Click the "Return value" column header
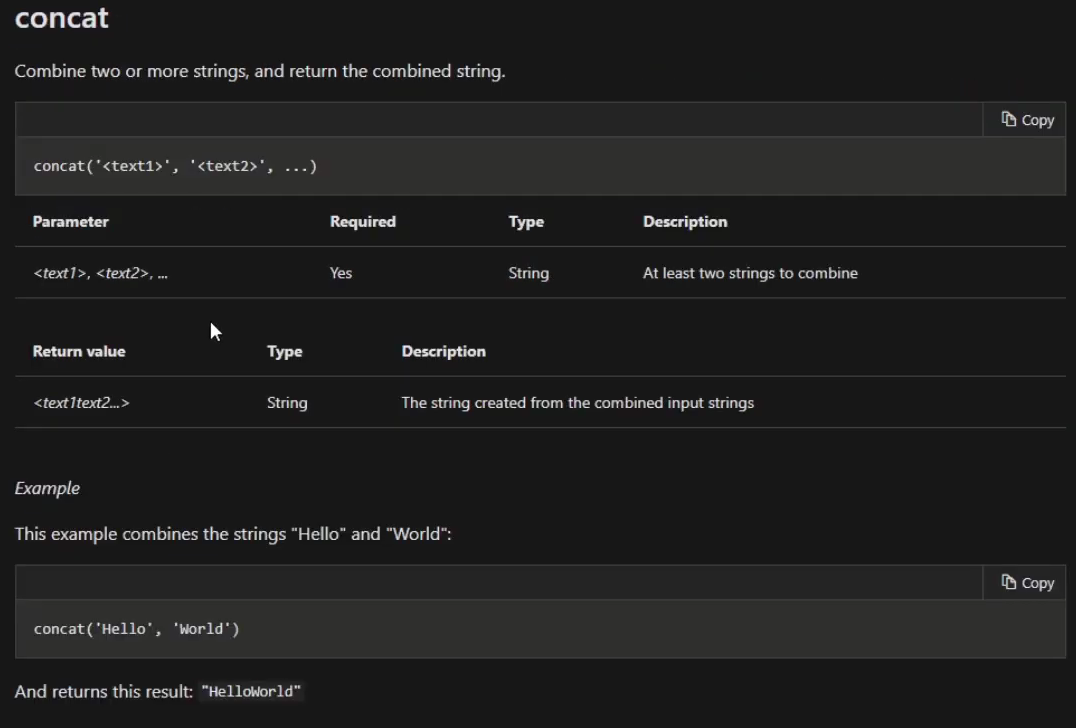 (x=79, y=351)
